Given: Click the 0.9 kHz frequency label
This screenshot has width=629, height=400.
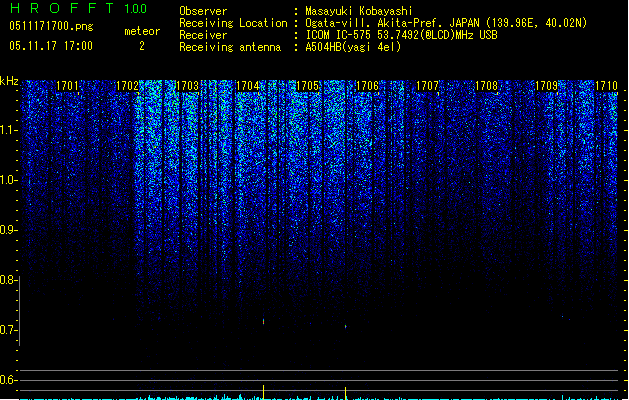Looking at the screenshot, I should pos(9,230).
